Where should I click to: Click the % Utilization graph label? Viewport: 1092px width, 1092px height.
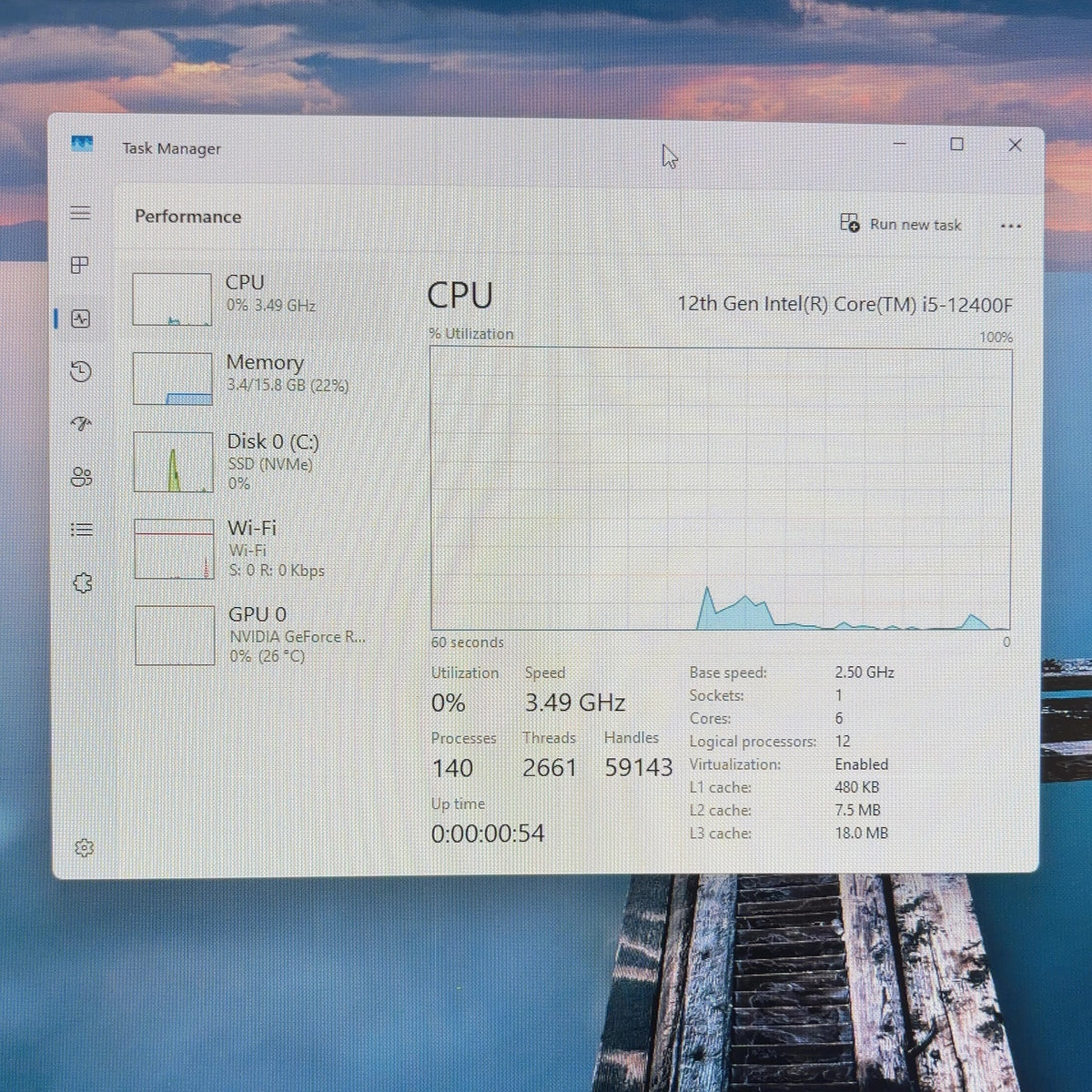(471, 334)
